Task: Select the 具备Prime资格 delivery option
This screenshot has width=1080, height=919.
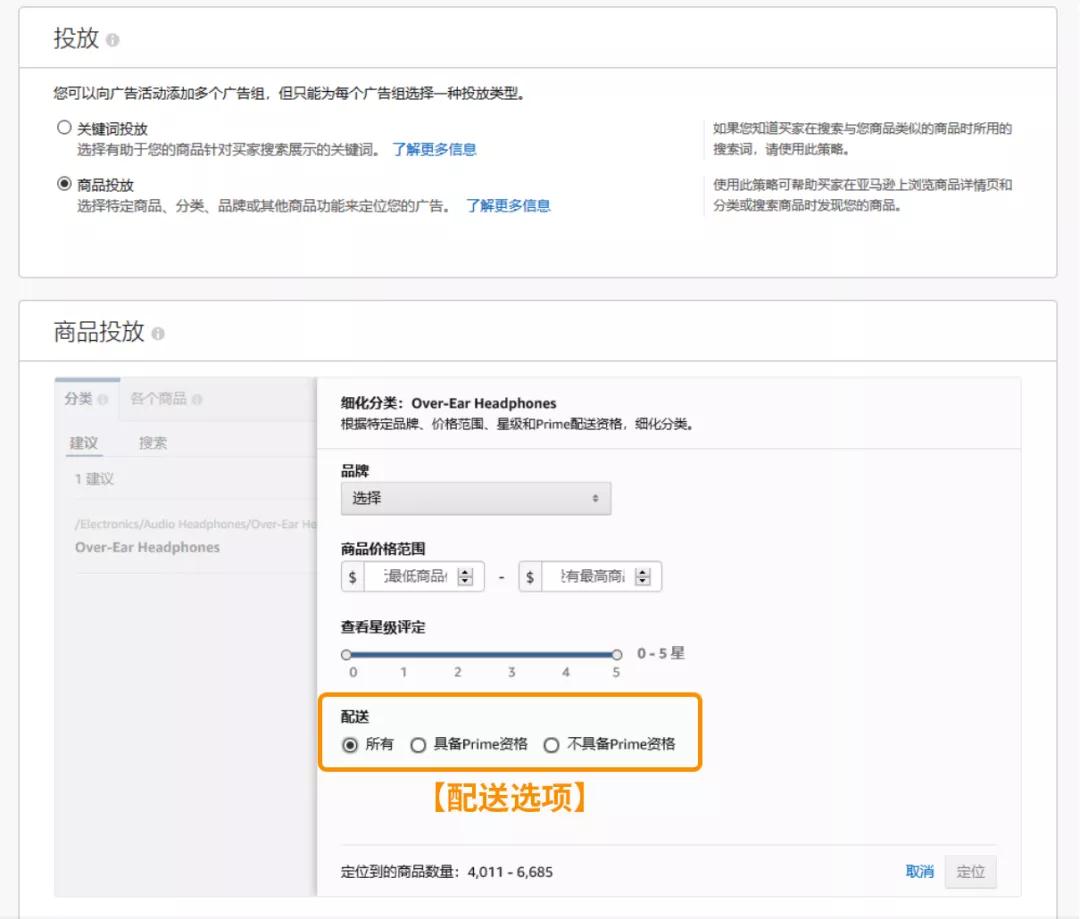Action: tap(417, 745)
